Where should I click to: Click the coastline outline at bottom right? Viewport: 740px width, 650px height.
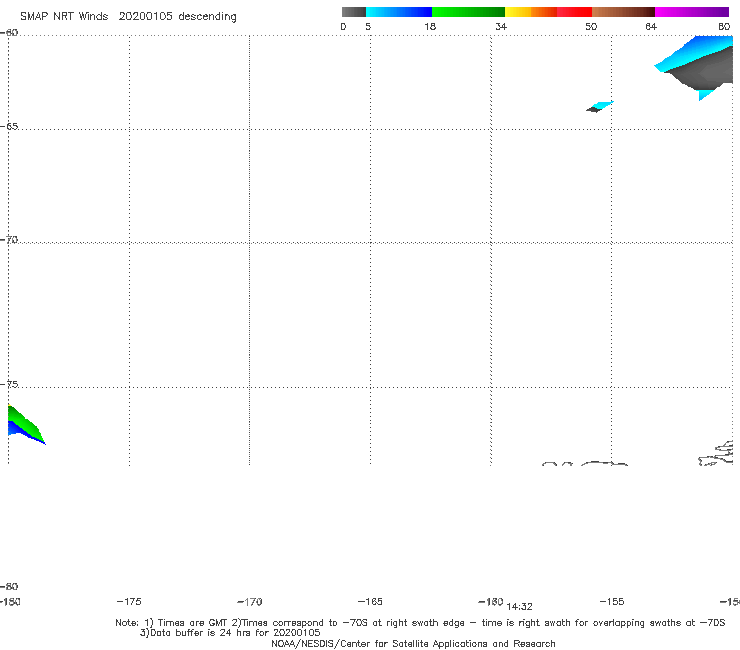(x=716, y=454)
